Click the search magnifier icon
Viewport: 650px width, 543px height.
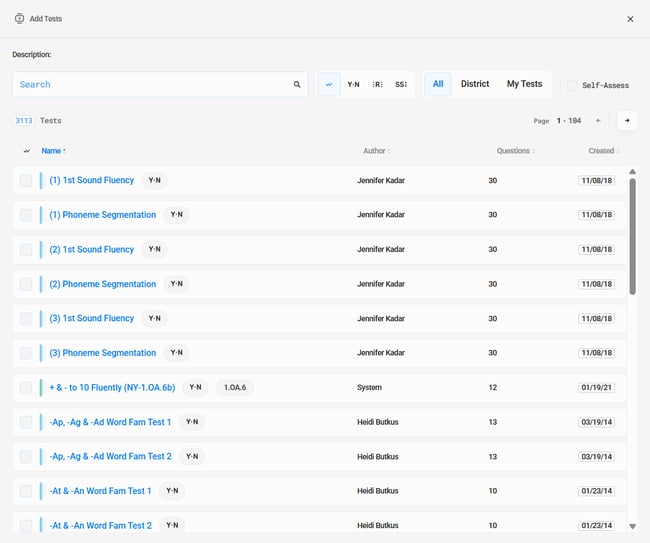(297, 85)
